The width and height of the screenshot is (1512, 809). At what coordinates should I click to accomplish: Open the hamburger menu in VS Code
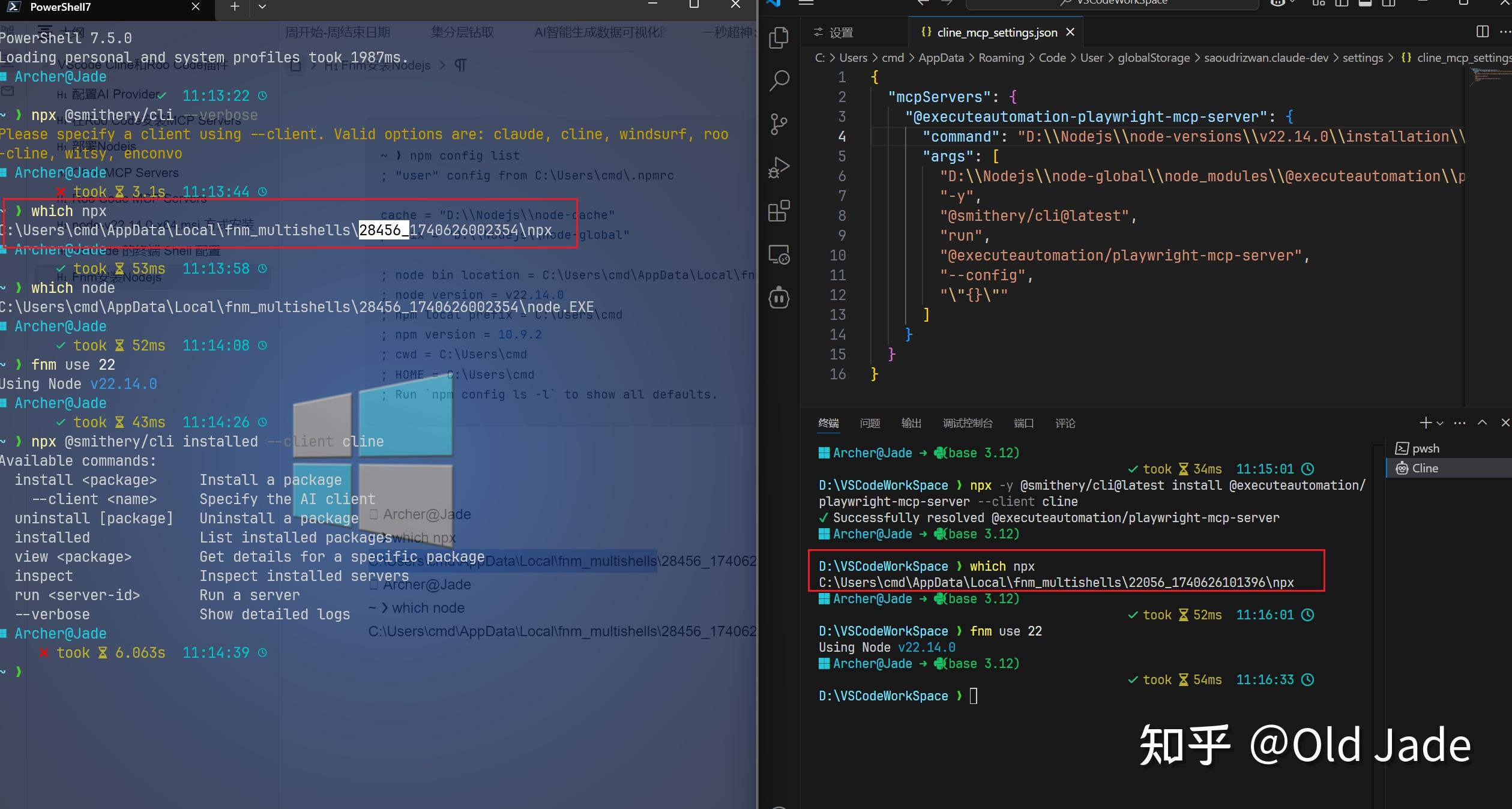point(806,4)
